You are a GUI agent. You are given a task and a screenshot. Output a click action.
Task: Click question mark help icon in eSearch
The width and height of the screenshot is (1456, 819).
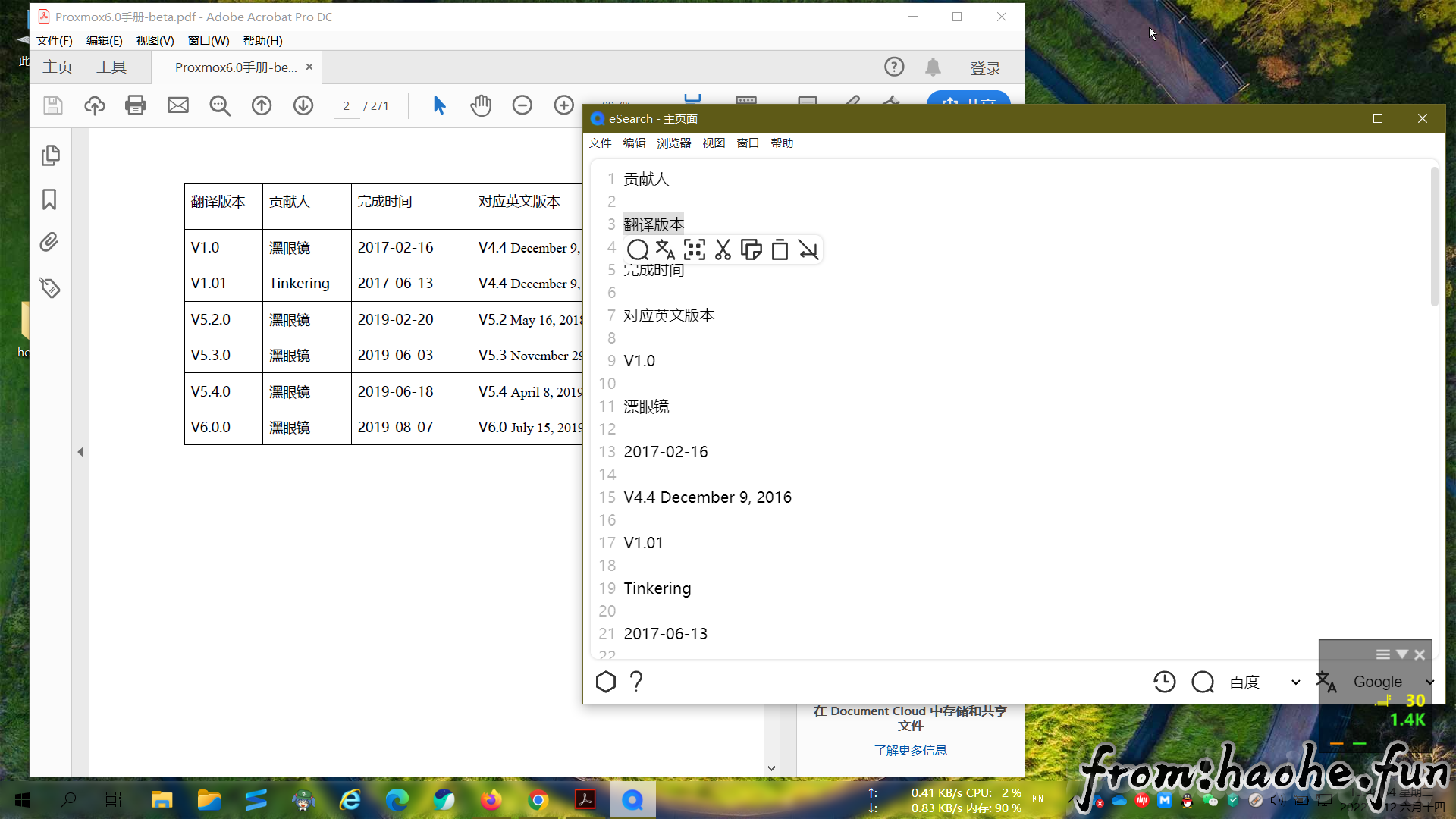[636, 682]
